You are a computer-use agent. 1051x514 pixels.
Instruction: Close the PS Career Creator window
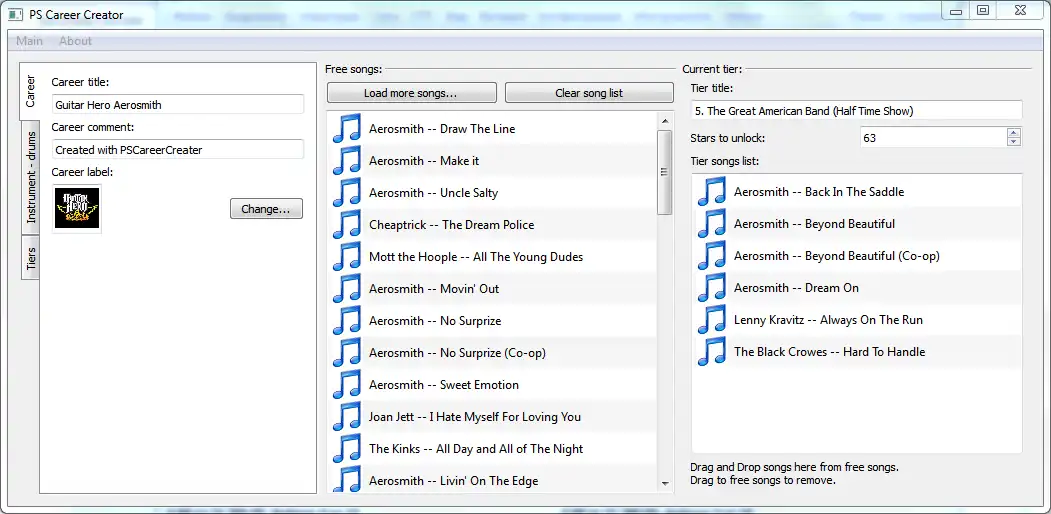[1021, 11]
